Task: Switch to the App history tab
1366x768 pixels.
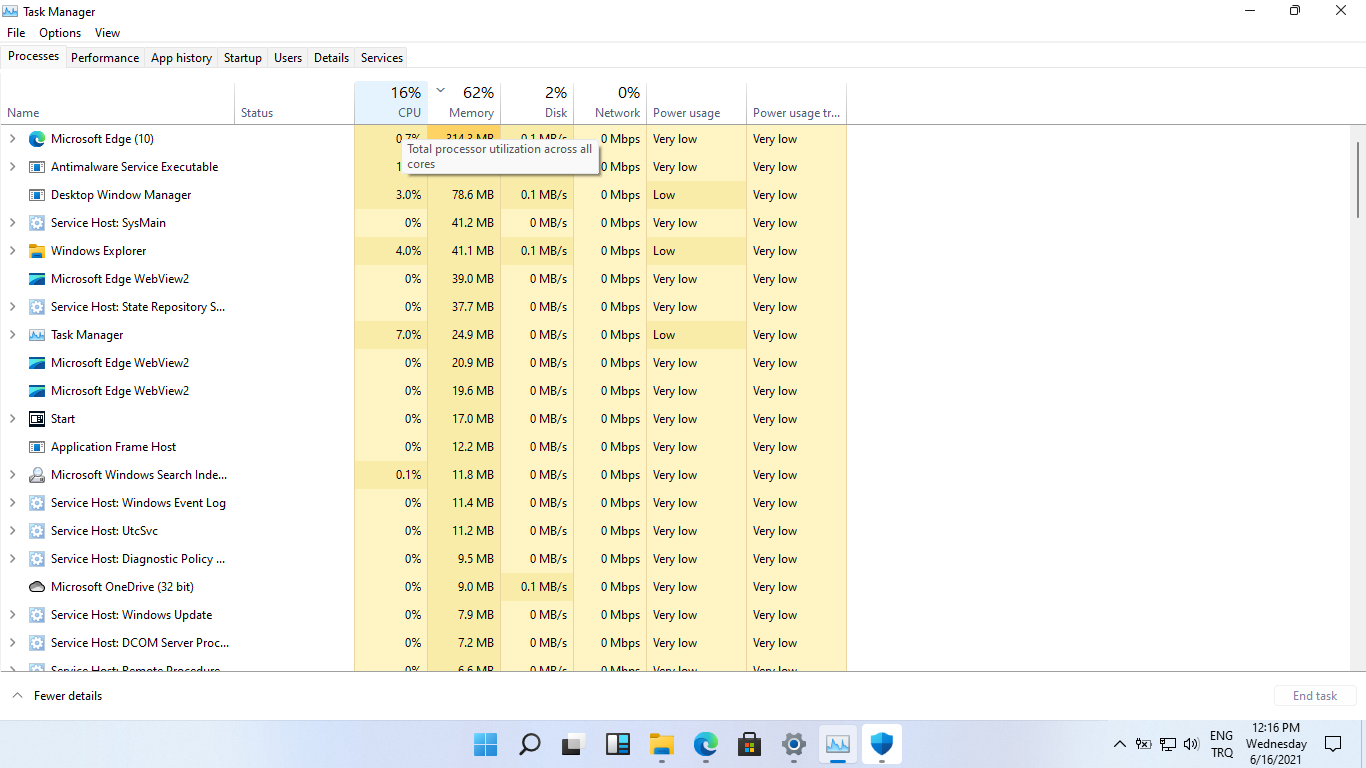Action: [x=181, y=58]
